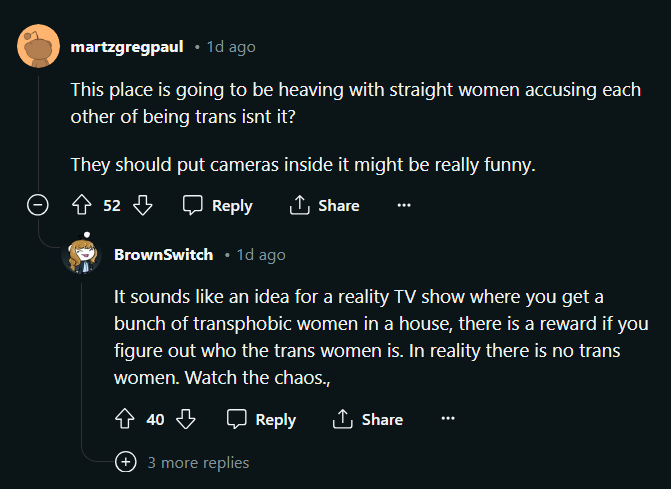This screenshot has width=671, height=489.
Task: Collapse the martzgregpaul comment thread
Action: click(38, 205)
